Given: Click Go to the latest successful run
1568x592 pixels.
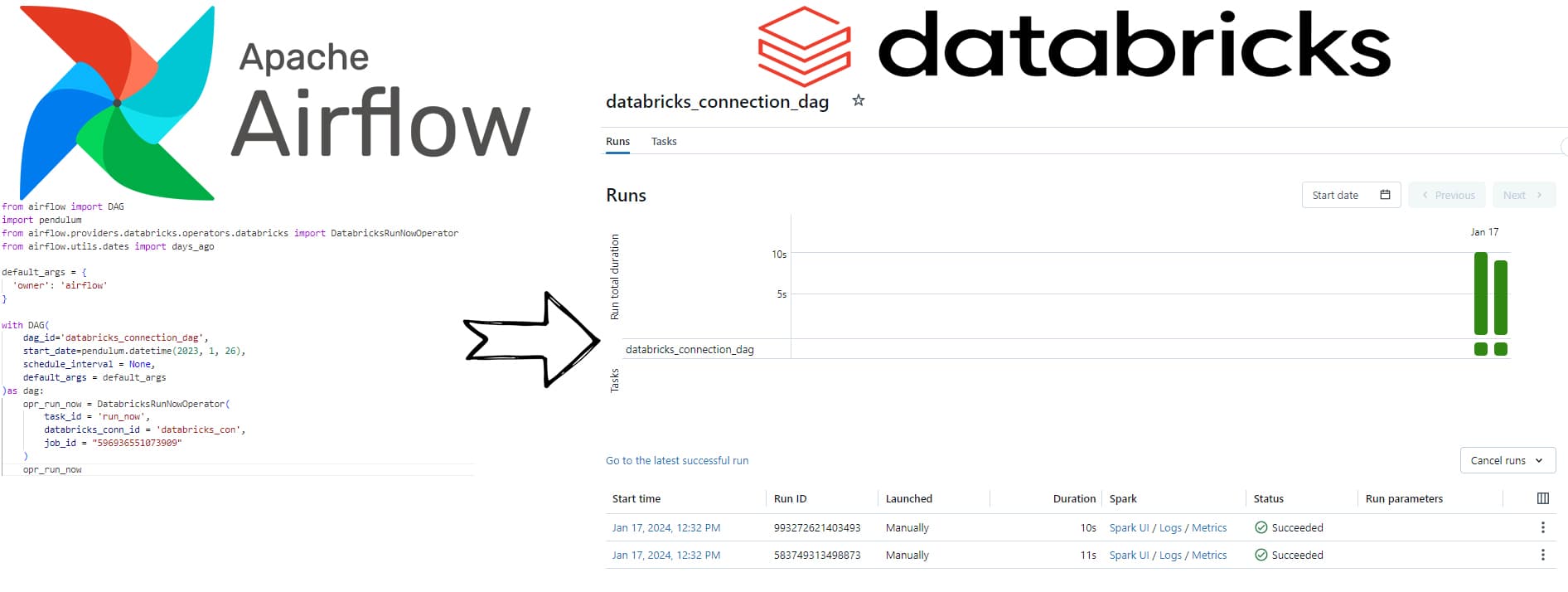Looking at the screenshot, I should click(677, 460).
